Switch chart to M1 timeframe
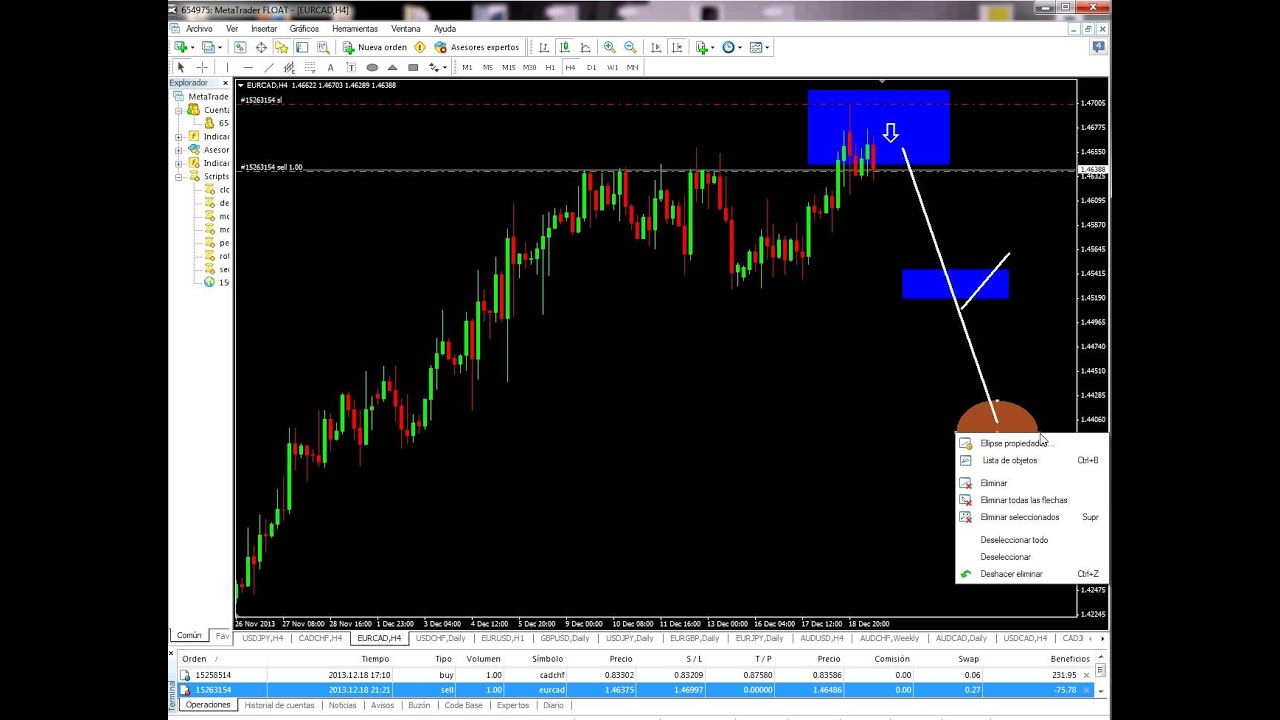The width and height of the screenshot is (1280, 720). pos(467,68)
